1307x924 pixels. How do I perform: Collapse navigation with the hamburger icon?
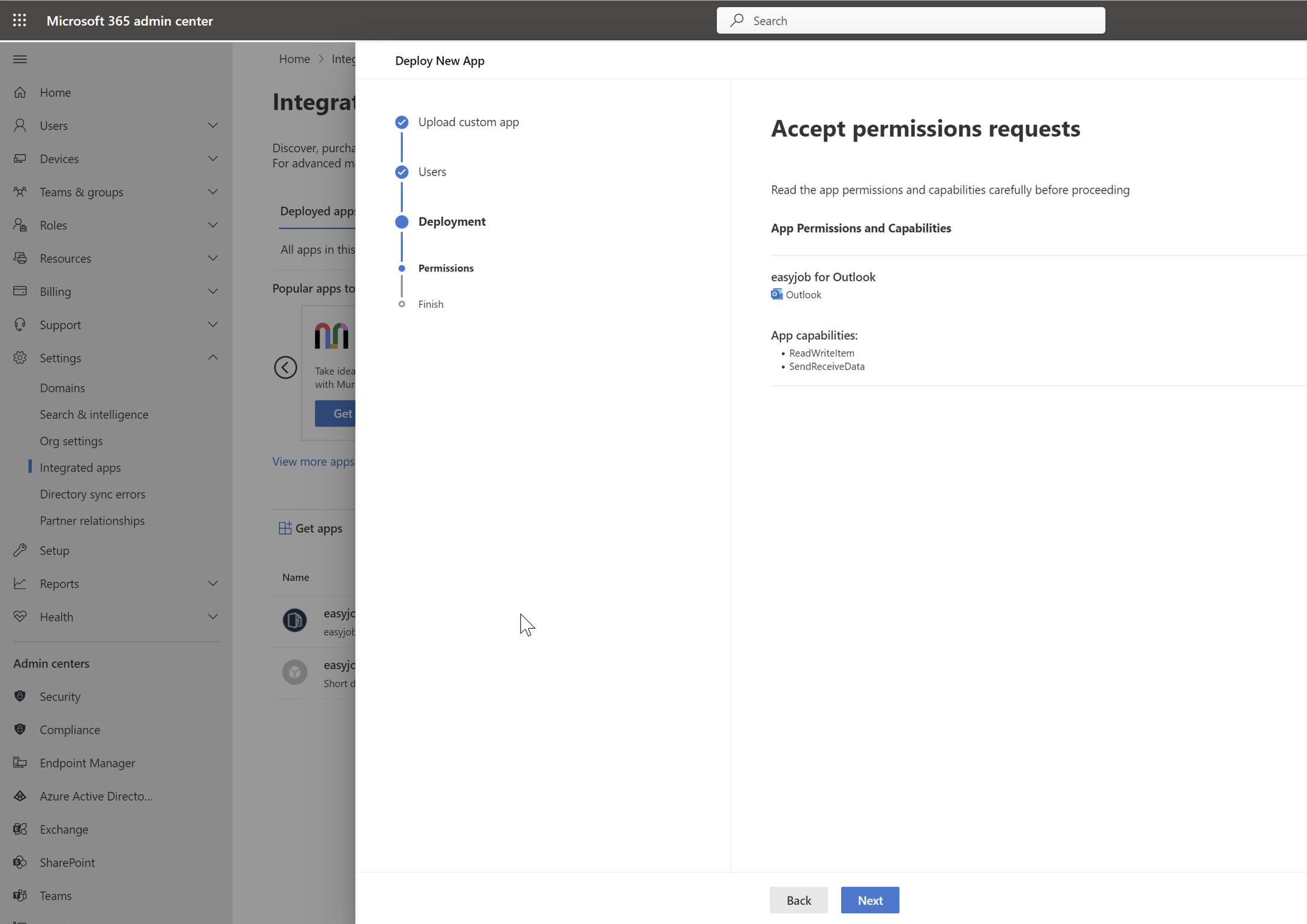(20, 59)
